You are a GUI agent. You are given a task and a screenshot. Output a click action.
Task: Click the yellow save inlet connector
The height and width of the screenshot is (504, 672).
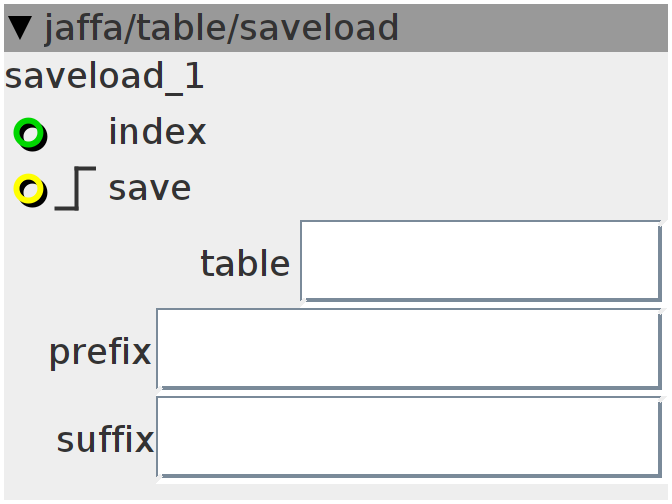(30, 190)
